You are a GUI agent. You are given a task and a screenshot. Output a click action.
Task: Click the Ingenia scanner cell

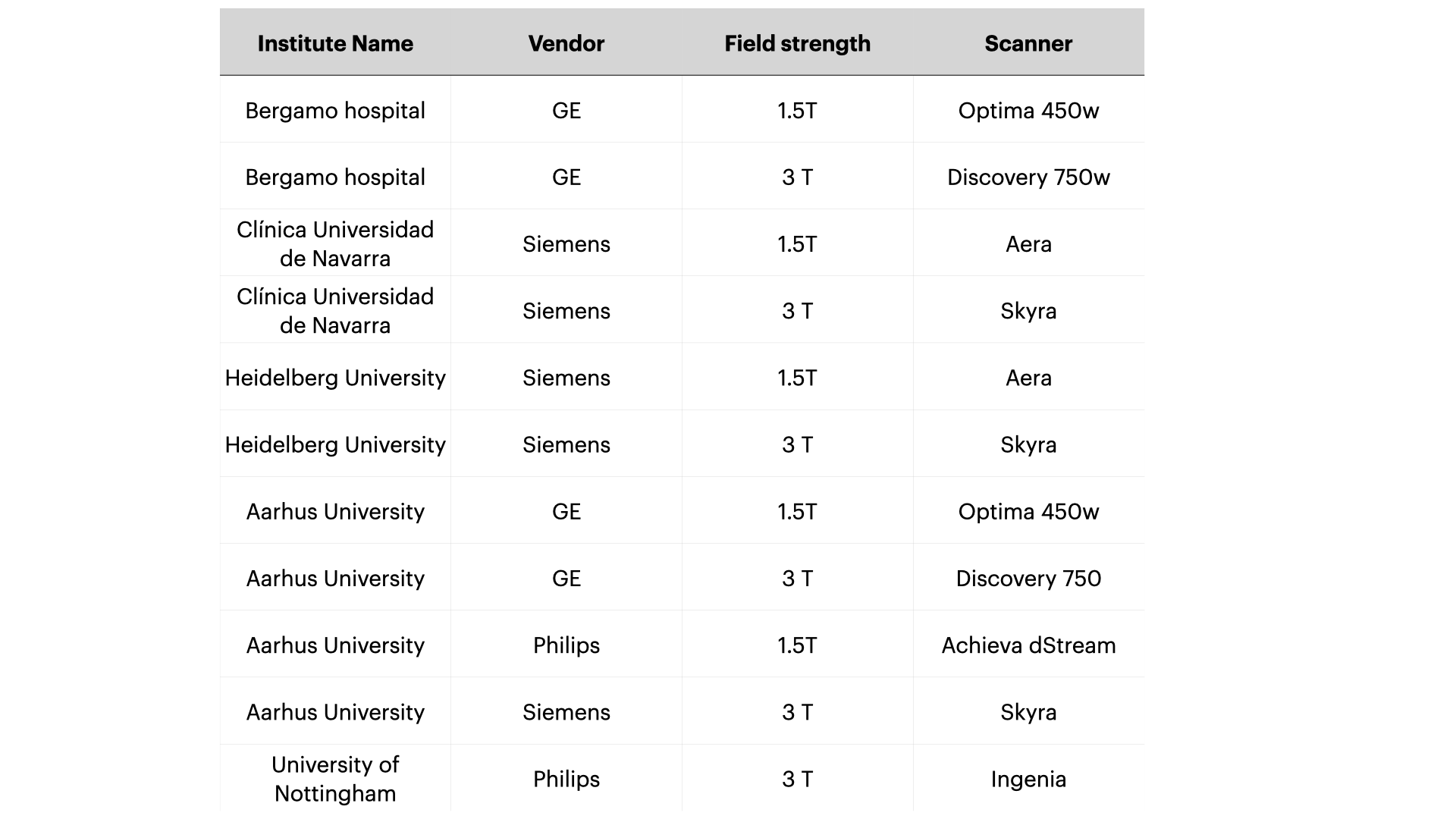pyautogui.click(x=1028, y=779)
